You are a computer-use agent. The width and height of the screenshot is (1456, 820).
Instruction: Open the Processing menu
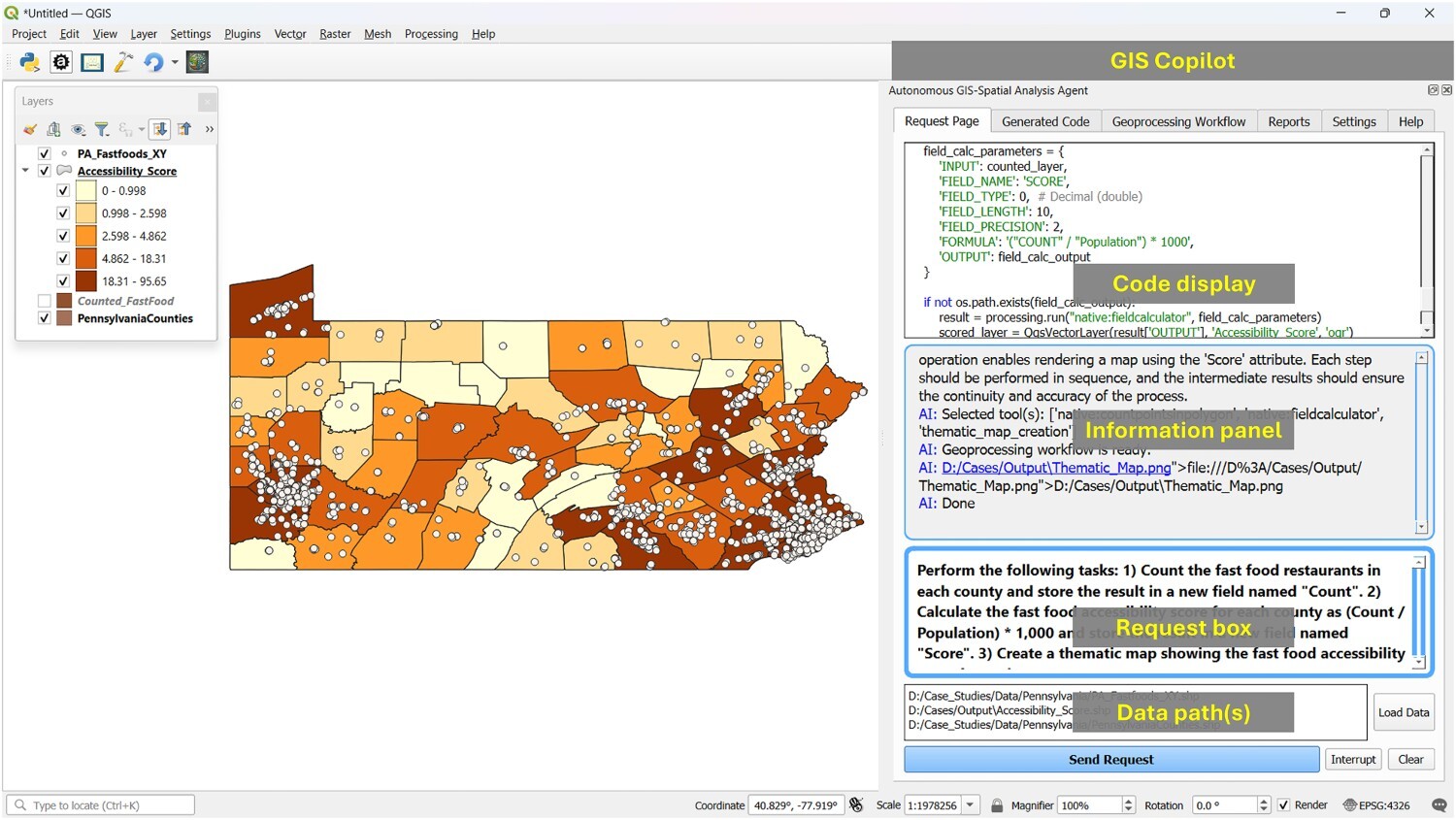coord(431,34)
